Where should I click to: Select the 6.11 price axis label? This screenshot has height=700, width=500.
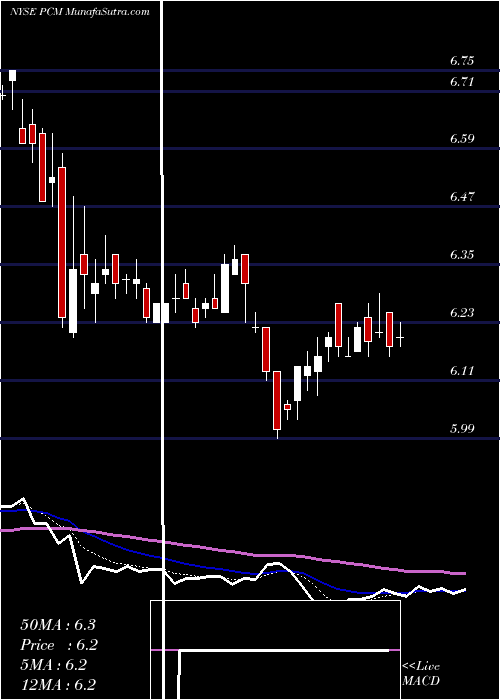(462, 371)
